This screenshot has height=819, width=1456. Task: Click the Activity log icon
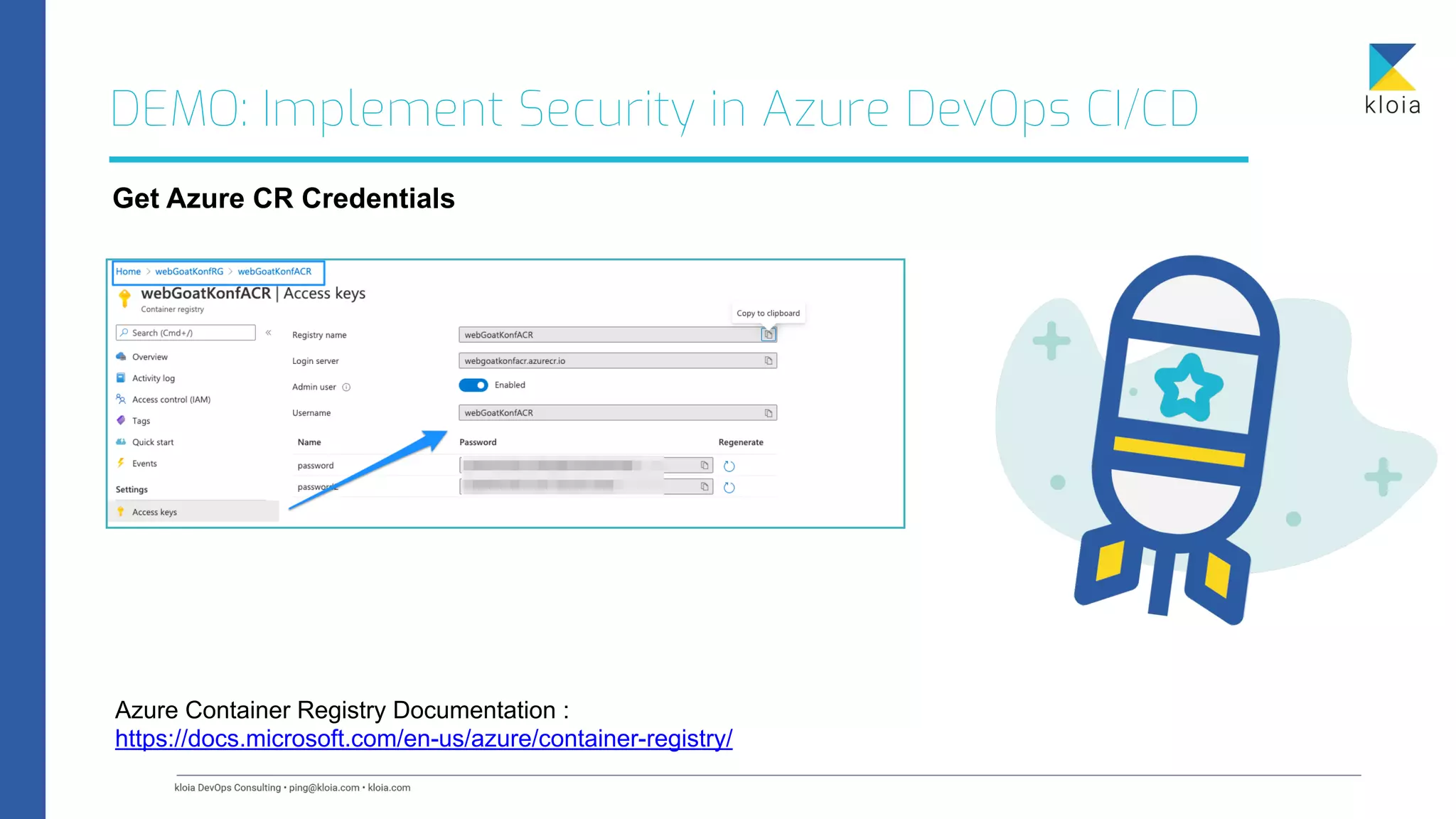point(121,378)
